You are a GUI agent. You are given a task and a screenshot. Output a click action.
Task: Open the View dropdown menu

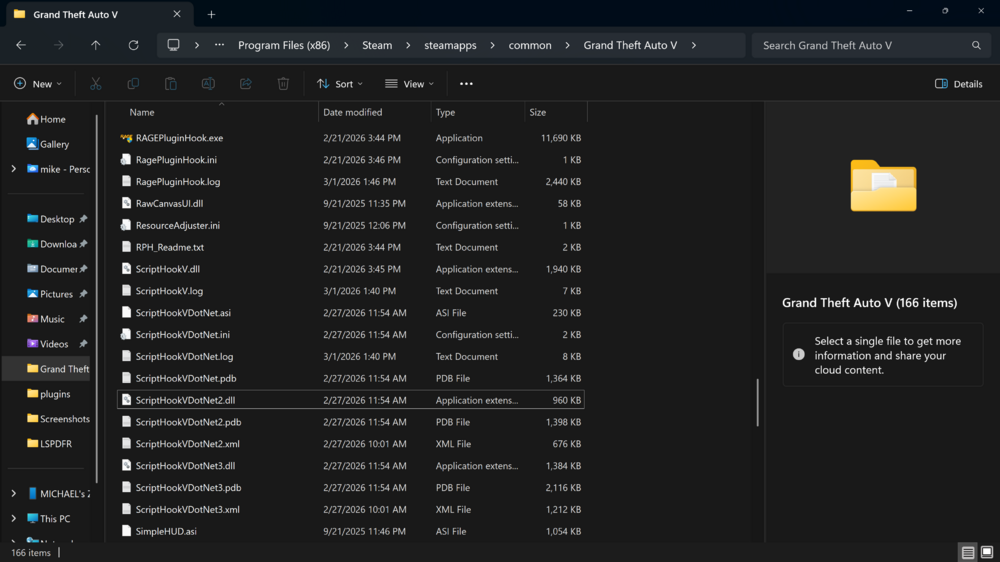click(409, 84)
